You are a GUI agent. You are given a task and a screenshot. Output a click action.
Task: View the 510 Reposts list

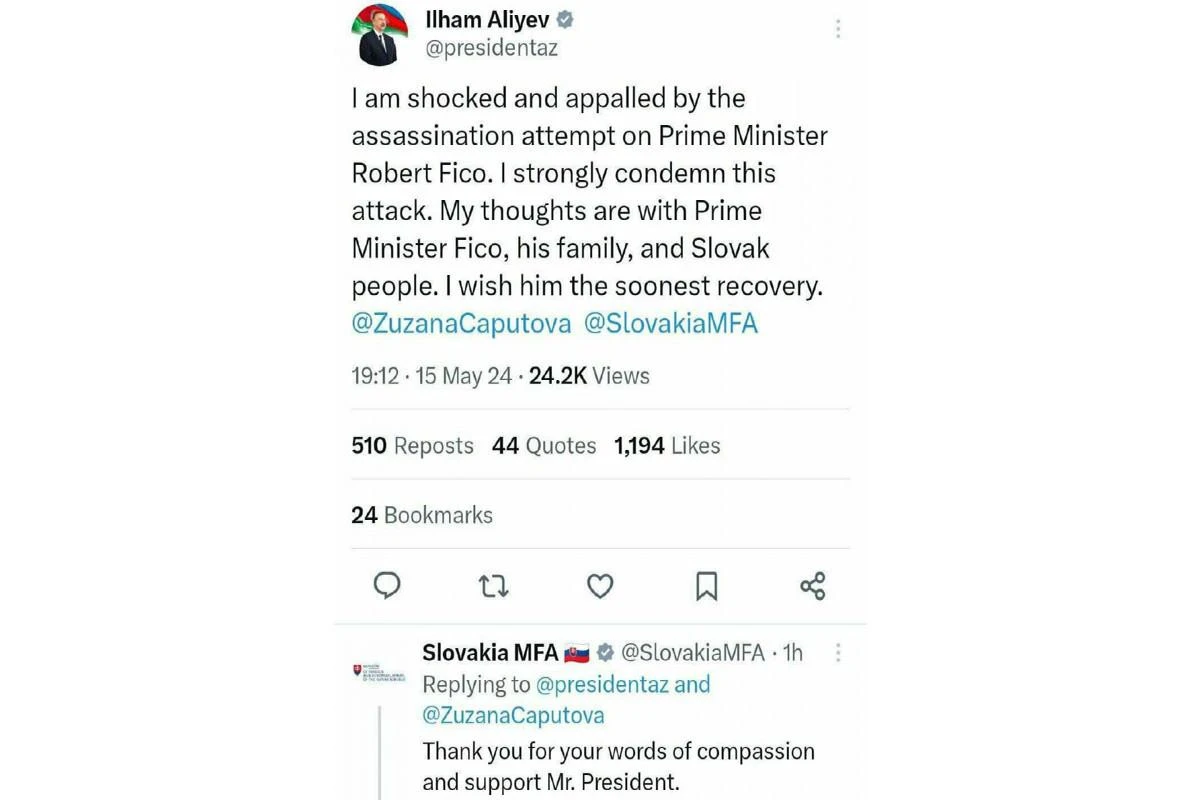coord(412,446)
